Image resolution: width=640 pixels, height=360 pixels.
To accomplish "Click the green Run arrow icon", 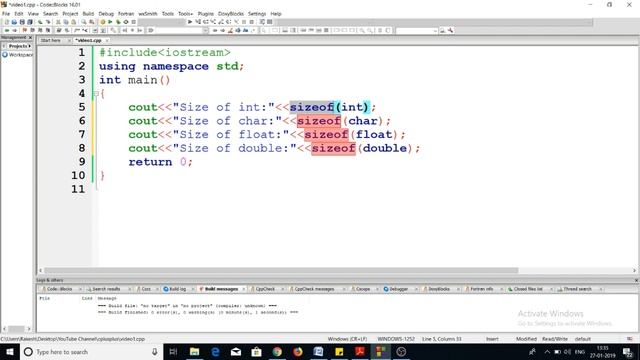I will click(x=110, y=22).
